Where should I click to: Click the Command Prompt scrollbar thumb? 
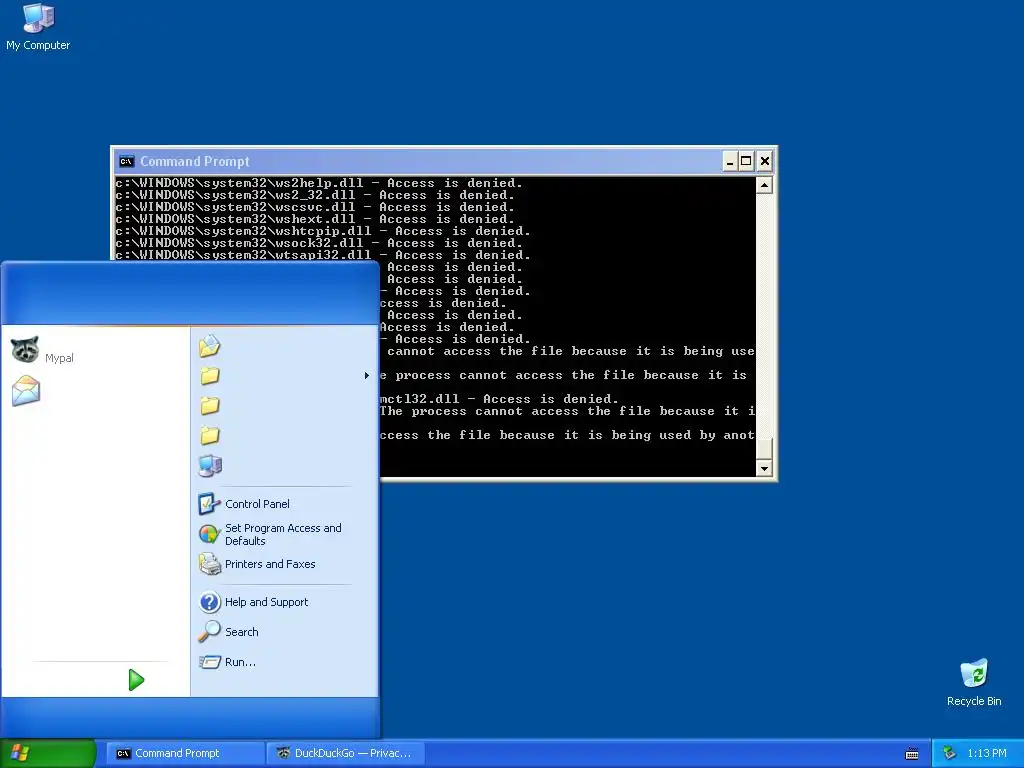tap(764, 448)
